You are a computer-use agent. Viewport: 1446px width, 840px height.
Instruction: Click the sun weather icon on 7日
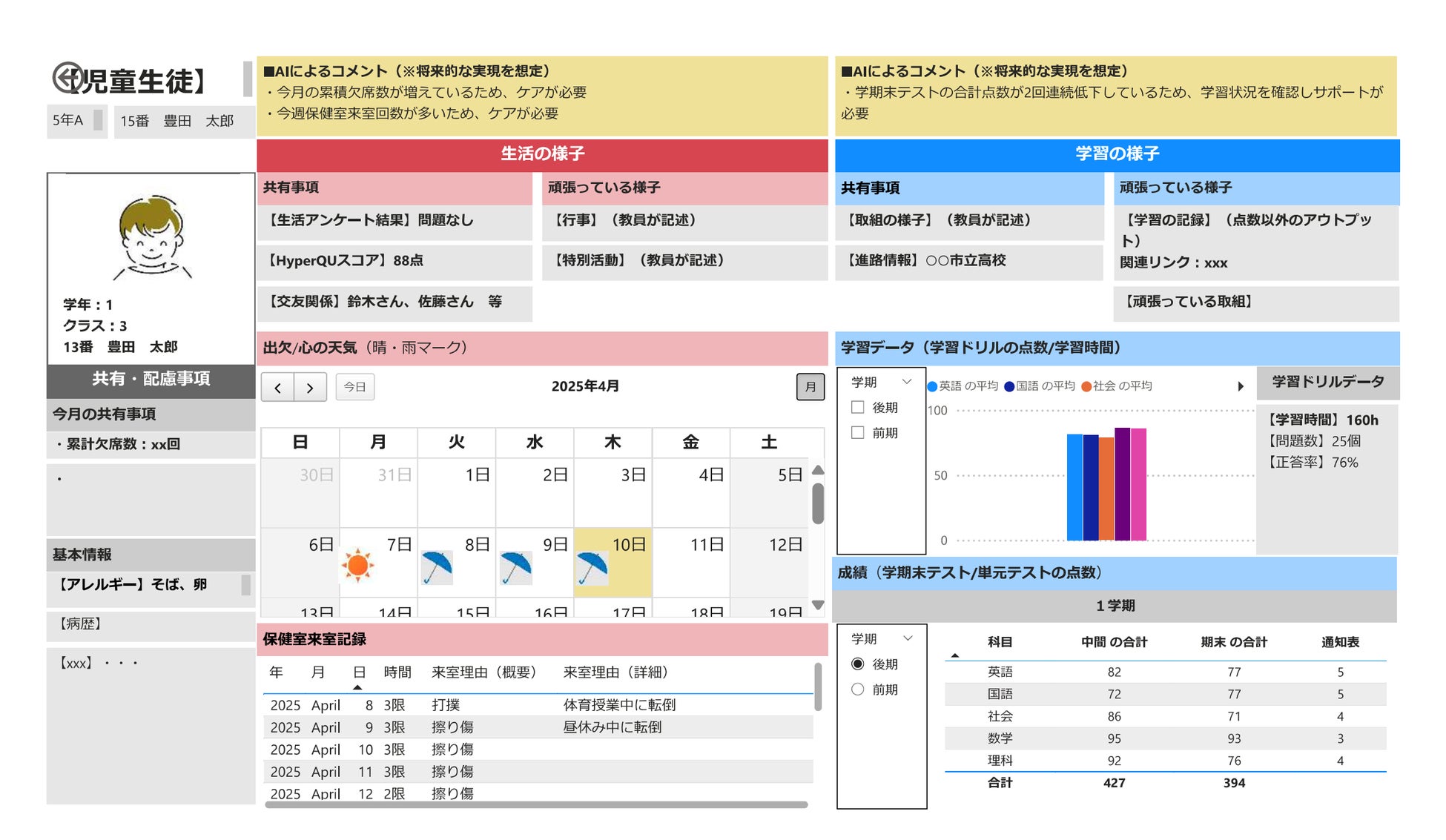pos(357,565)
